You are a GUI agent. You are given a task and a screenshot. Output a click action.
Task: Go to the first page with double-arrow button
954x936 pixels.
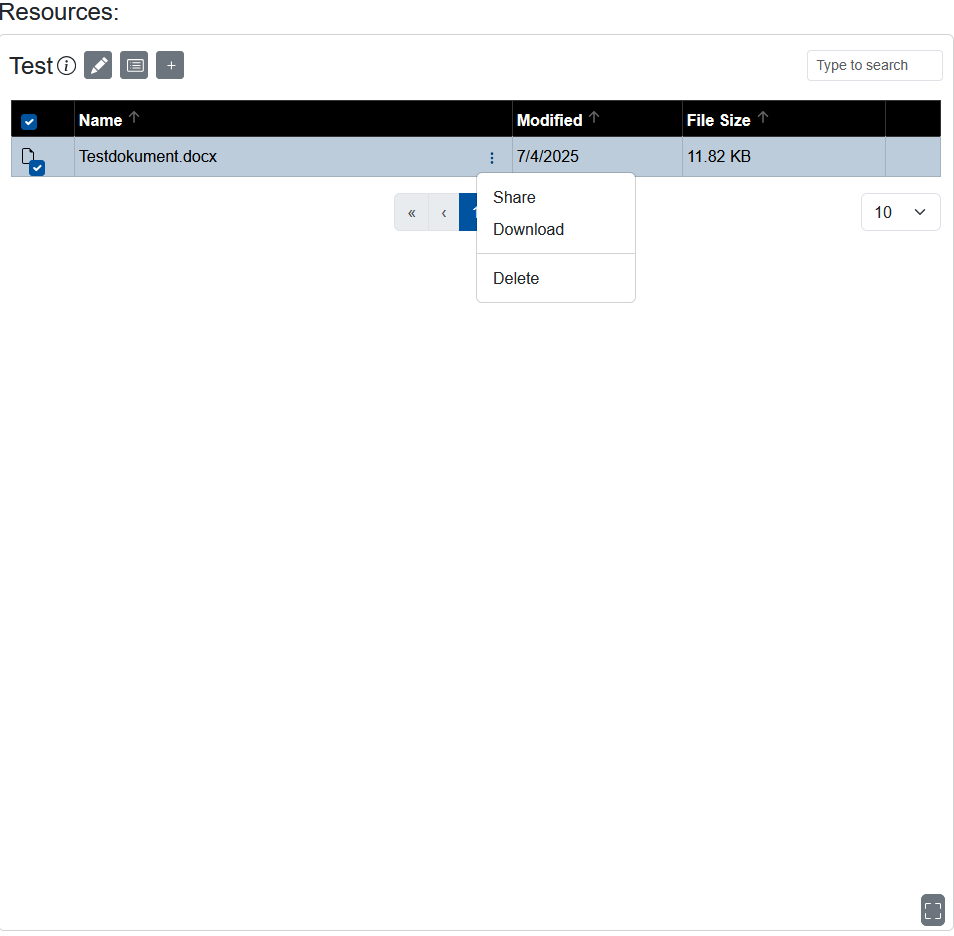point(411,212)
